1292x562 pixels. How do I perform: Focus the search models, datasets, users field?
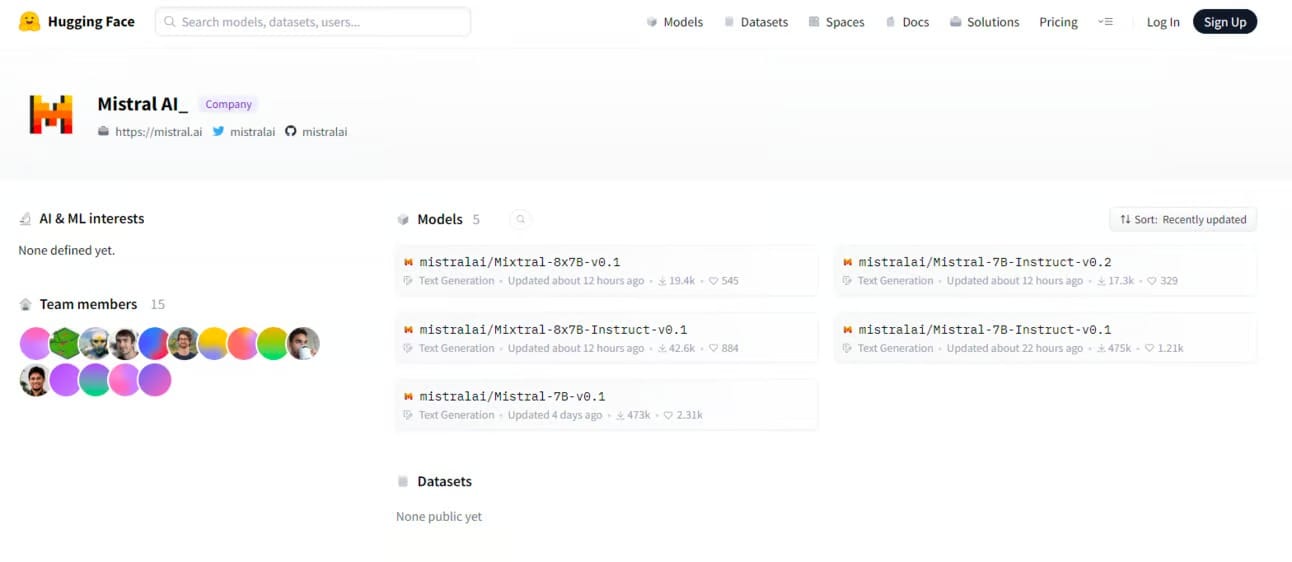pos(313,21)
